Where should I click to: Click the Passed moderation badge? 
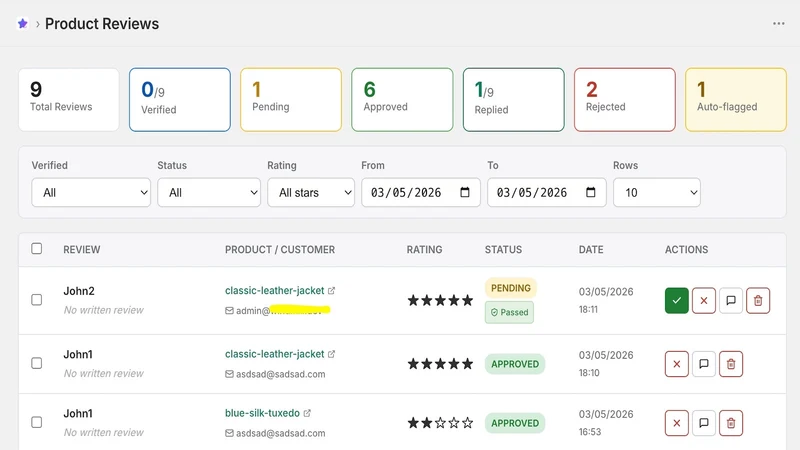pos(509,312)
